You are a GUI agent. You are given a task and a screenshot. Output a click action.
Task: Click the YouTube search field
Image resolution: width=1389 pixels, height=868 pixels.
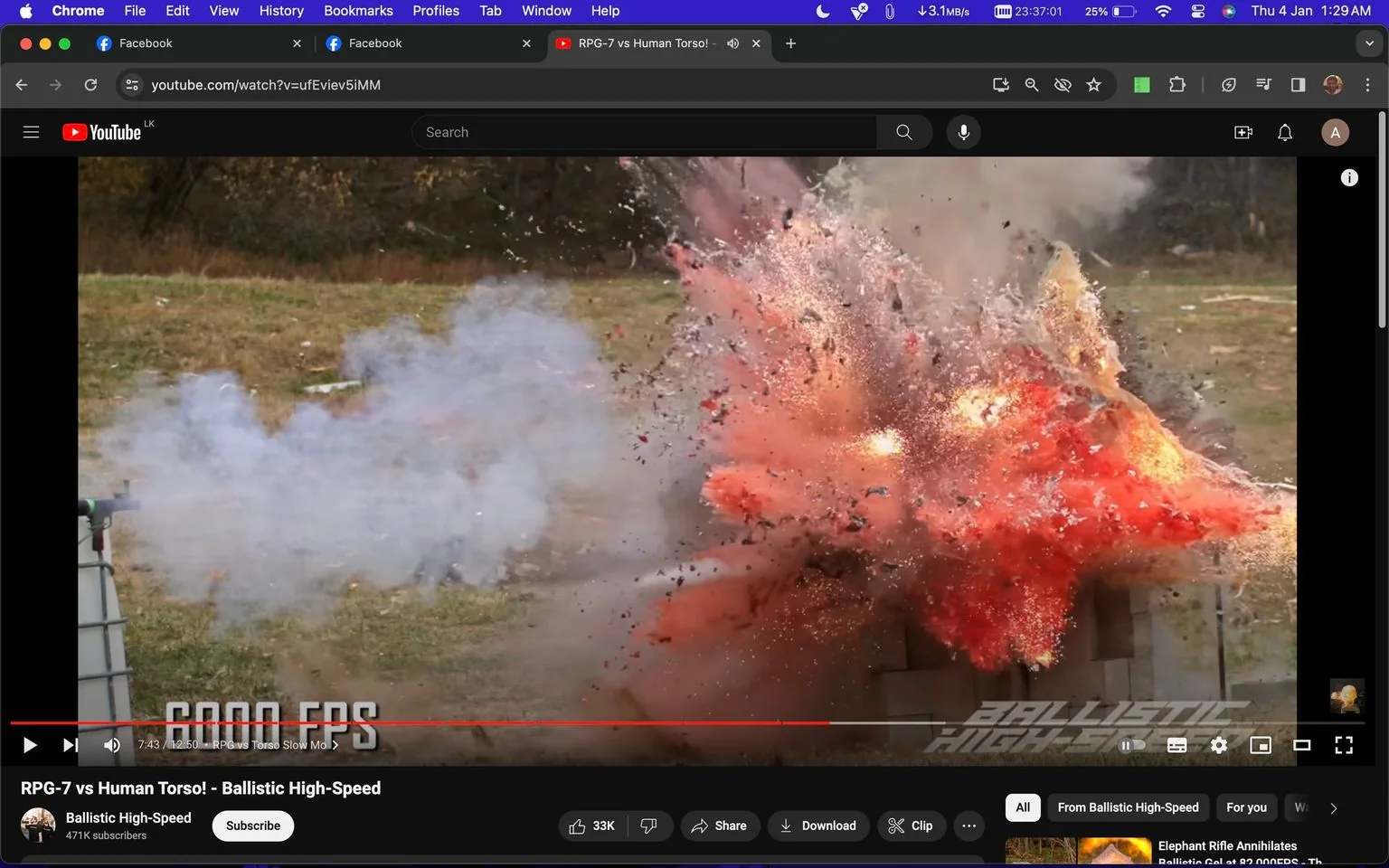(x=644, y=132)
